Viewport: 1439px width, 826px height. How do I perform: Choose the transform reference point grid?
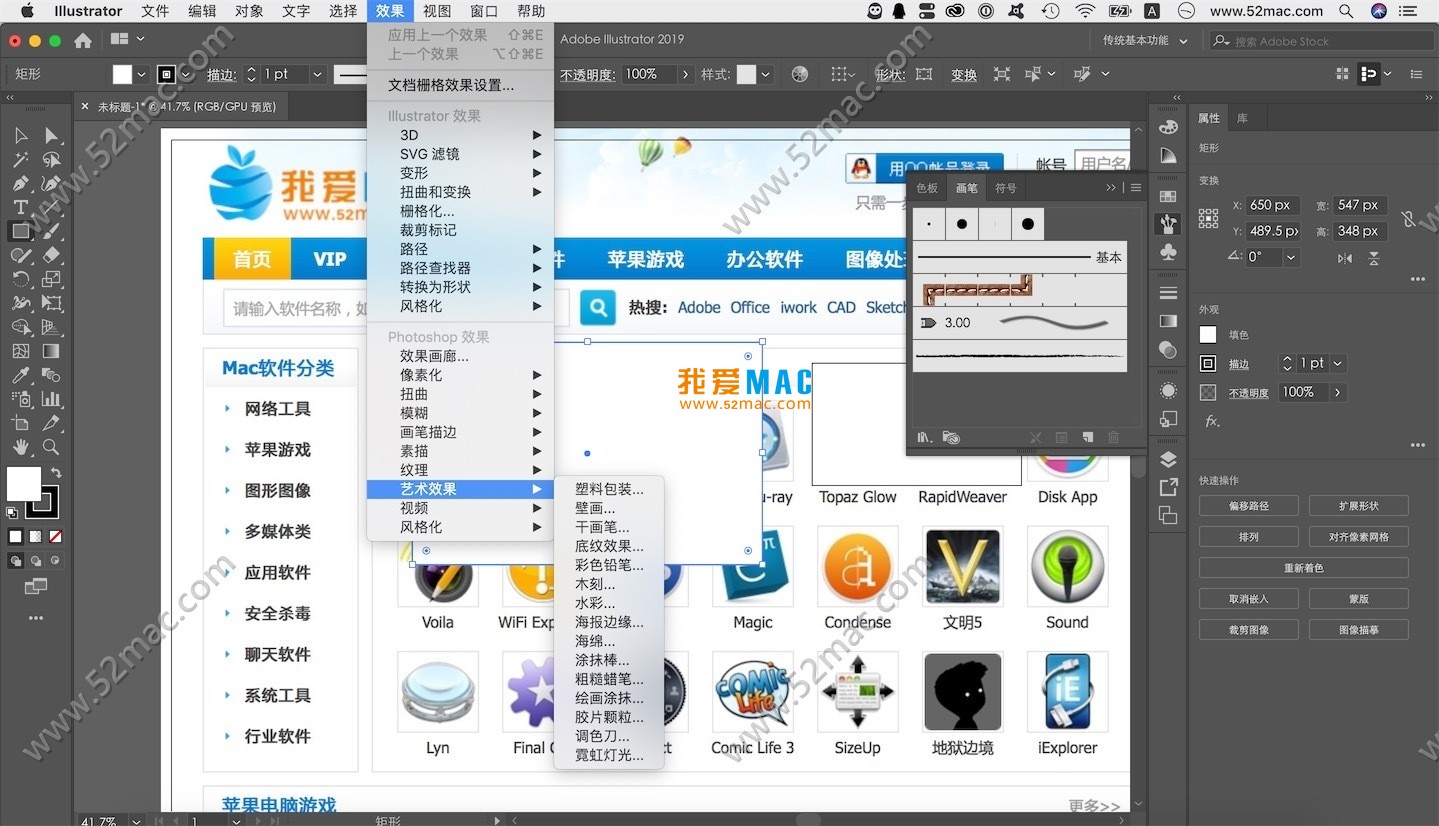point(1208,218)
